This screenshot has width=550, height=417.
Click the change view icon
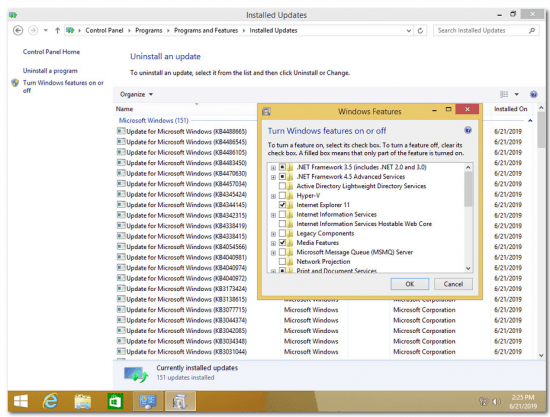504,94
